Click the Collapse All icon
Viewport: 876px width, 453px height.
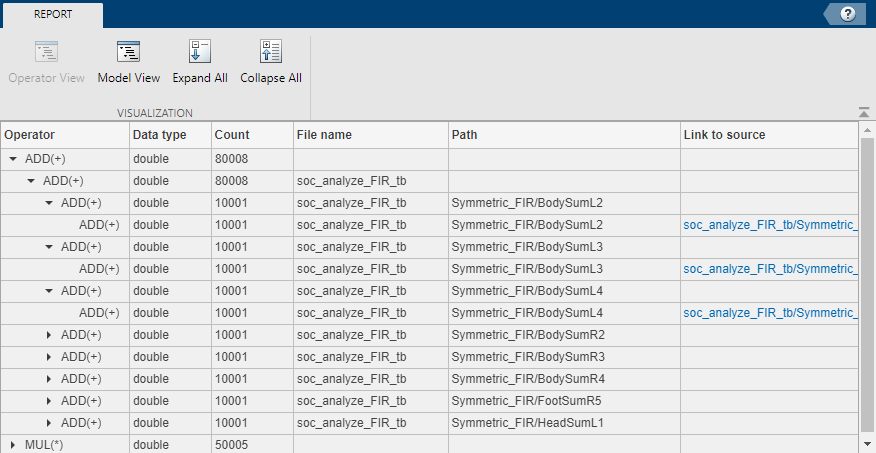tap(270, 53)
